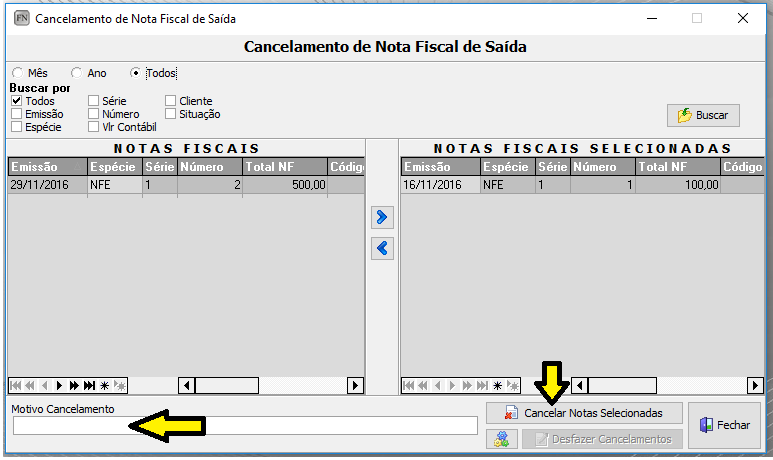Select the 29/11/2016 nota fiscal row
The image size is (773, 460).
click(x=46, y=185)
